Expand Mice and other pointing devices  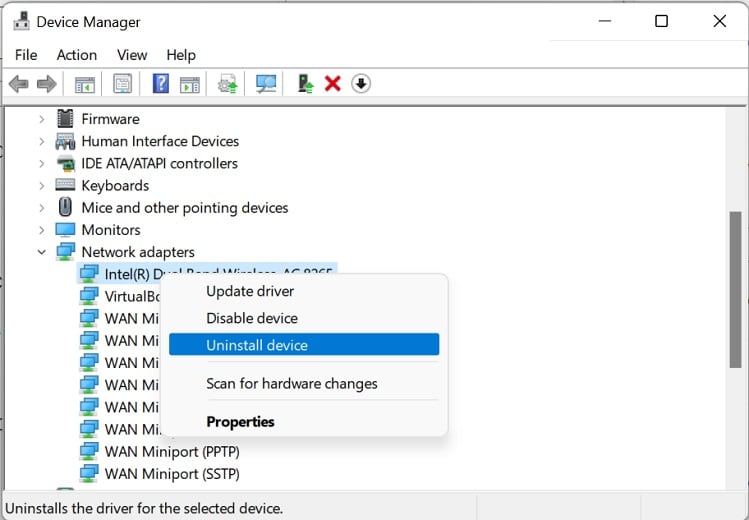coord(42,208)
